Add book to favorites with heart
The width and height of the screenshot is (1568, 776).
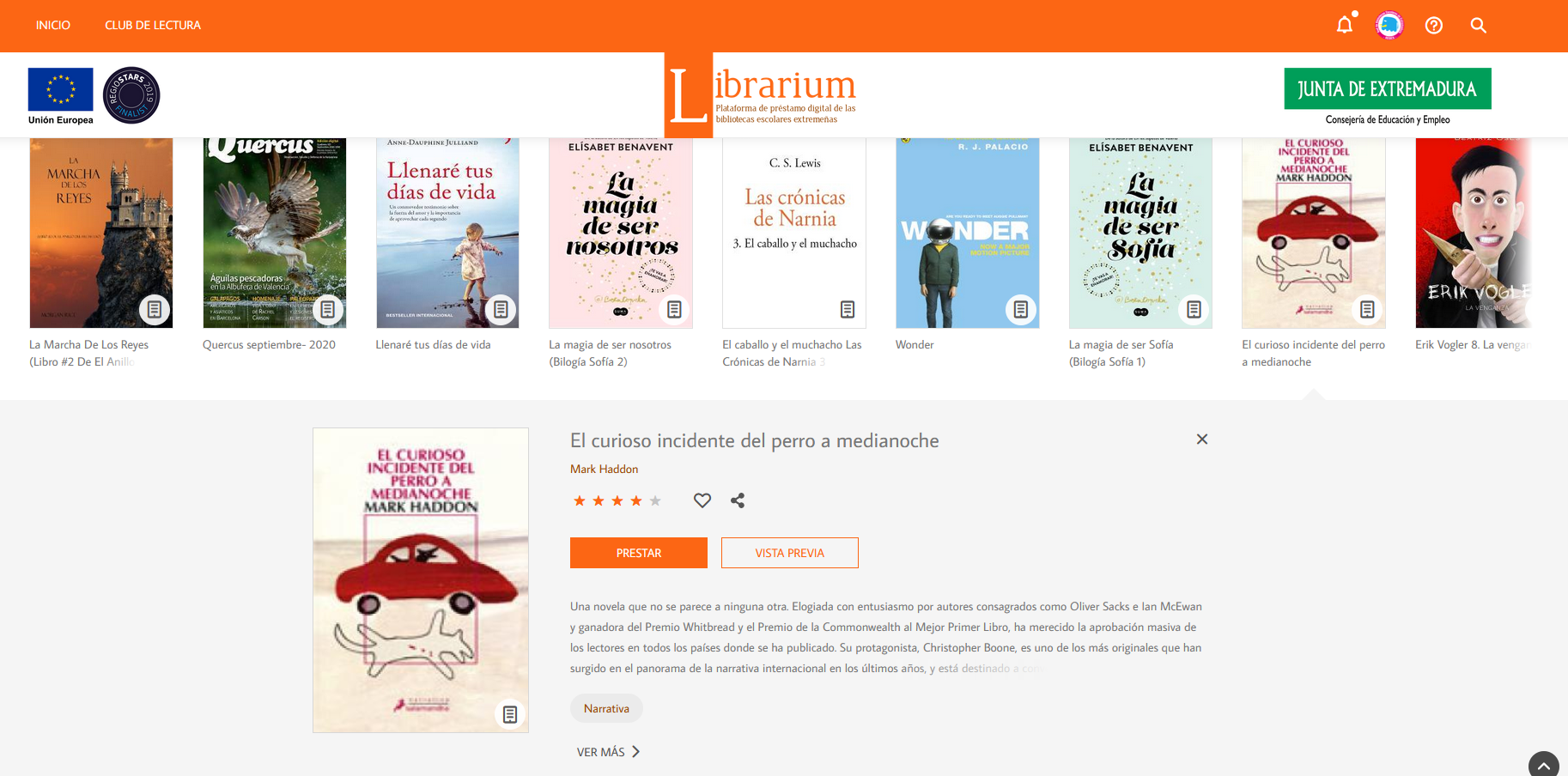(702, 500)
